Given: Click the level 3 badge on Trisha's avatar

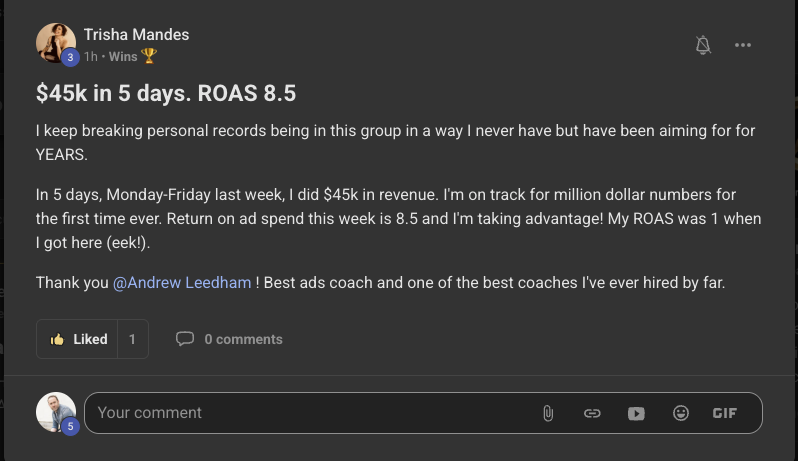Looking at the screenshot, I should point(70,58).
